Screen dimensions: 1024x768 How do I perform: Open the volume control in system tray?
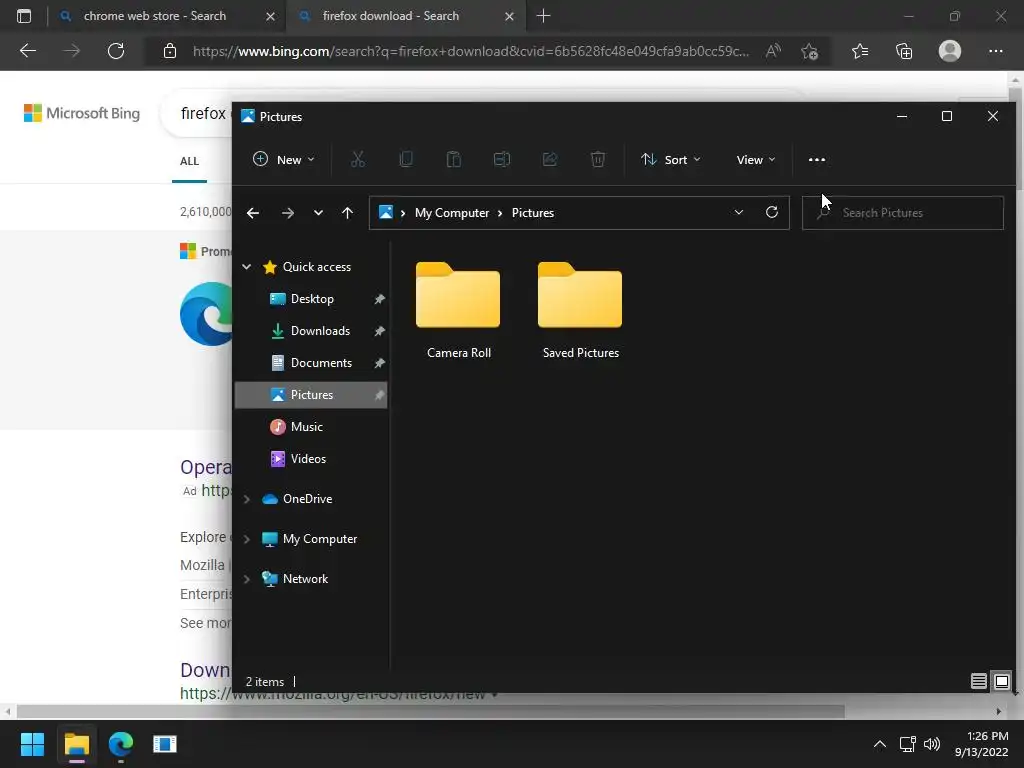pos(932,744)
